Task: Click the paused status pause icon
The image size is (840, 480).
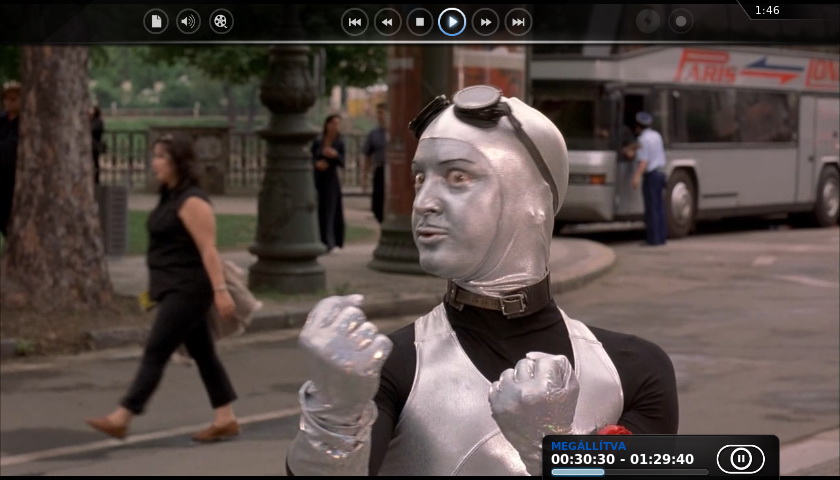Action: [740, 459]
